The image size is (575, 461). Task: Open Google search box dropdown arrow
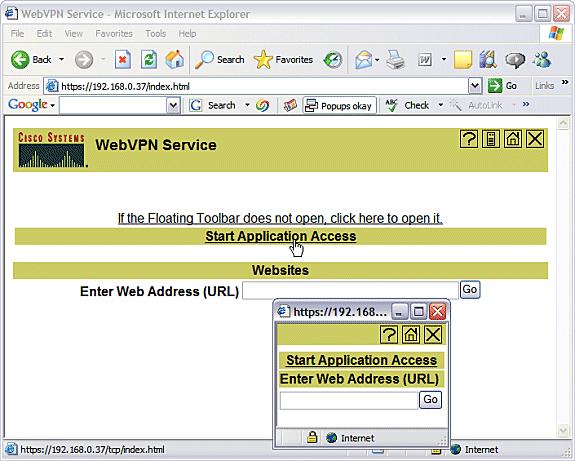coord(173,106)
